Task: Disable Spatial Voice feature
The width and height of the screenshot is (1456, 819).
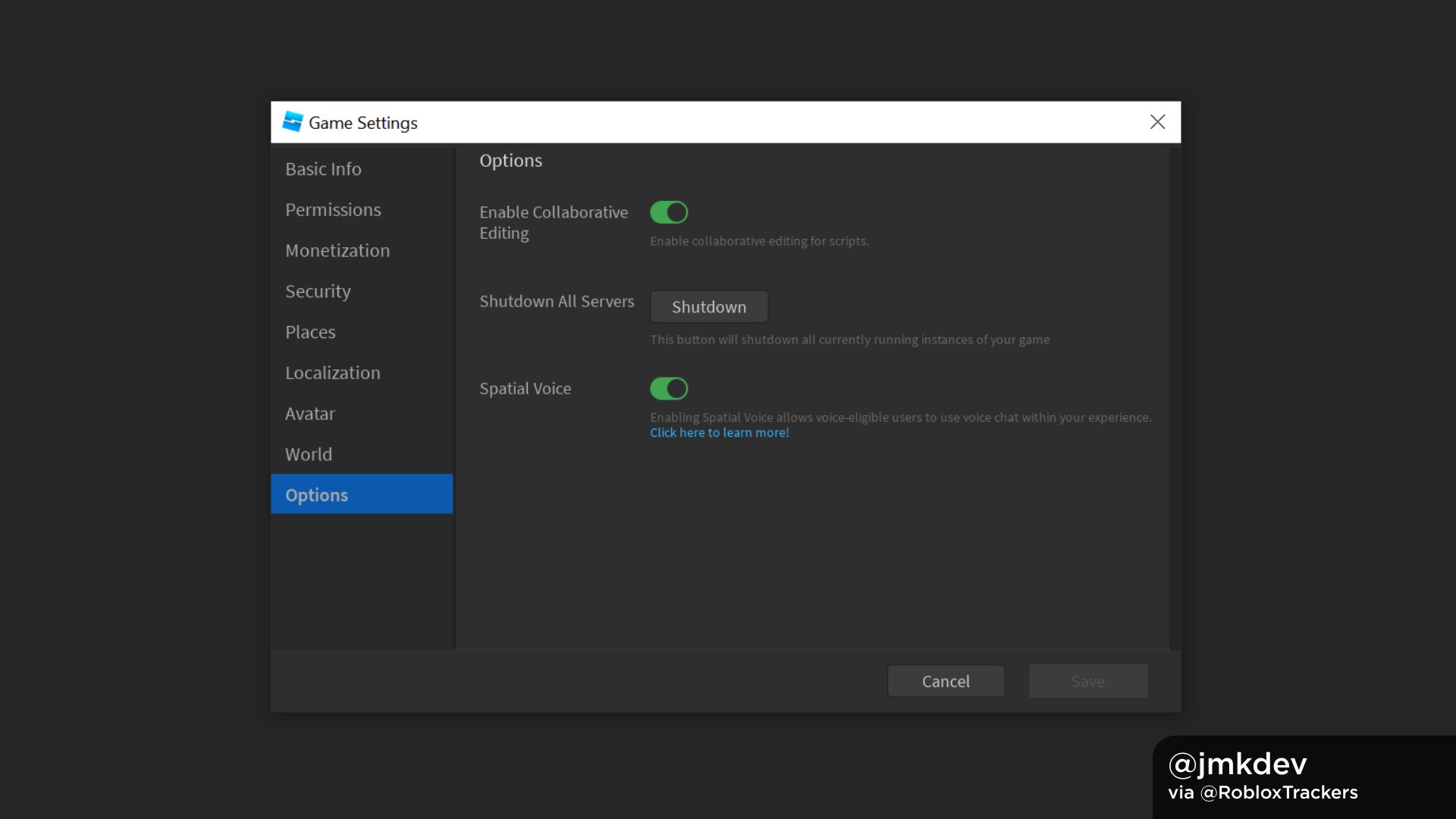Action: (x=667, y=388)
